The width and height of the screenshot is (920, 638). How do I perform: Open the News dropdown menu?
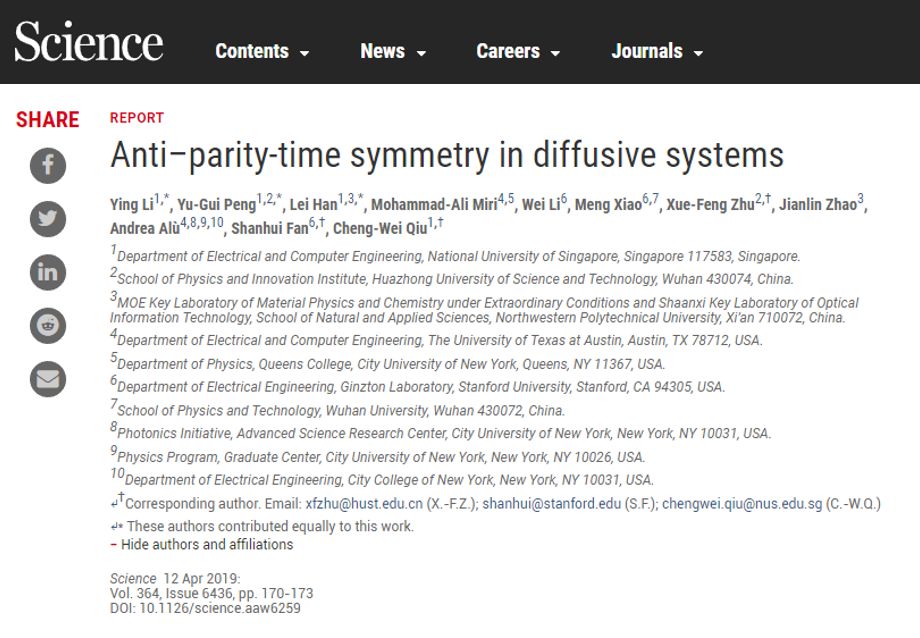coord(393,51)
